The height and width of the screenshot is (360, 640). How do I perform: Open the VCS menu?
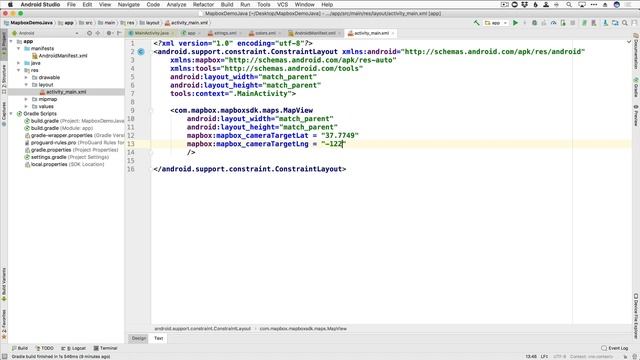point(282,4)
